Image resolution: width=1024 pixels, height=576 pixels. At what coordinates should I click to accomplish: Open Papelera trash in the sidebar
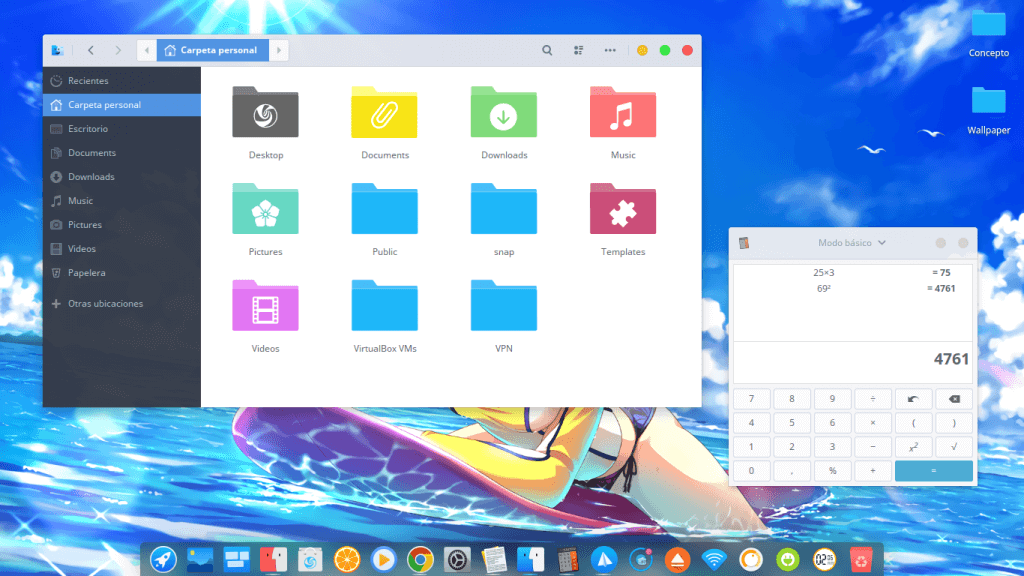[x=121, y=273]
